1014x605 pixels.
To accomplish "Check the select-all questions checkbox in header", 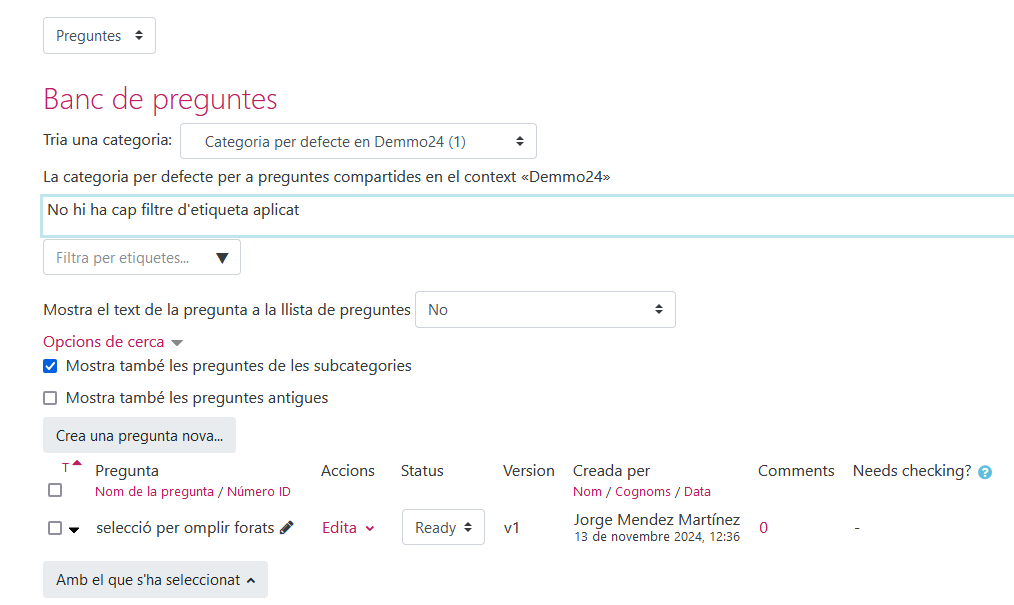I will tap(55, 490).
